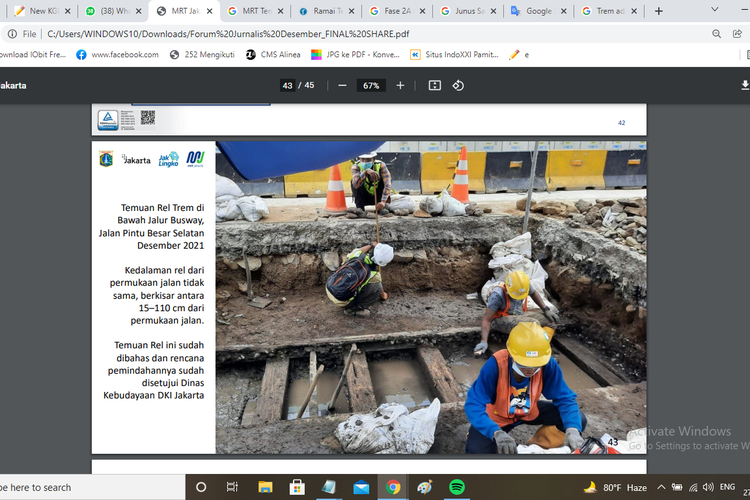Open the www.facebook.com bookmark
The height and width of the screenshot is (500, 750).
pyautogui.click(x=117, y=55)
